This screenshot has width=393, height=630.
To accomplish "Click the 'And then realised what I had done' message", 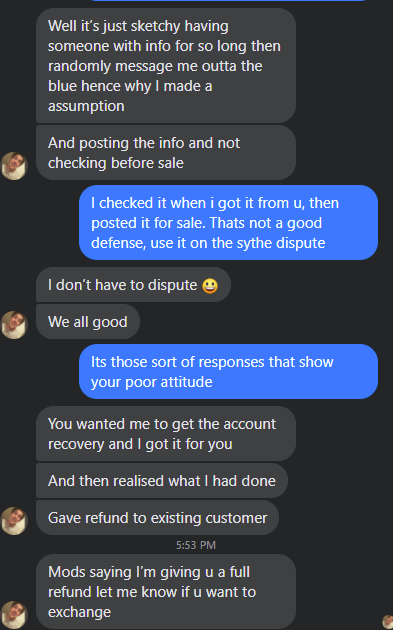I will (162, 481).
